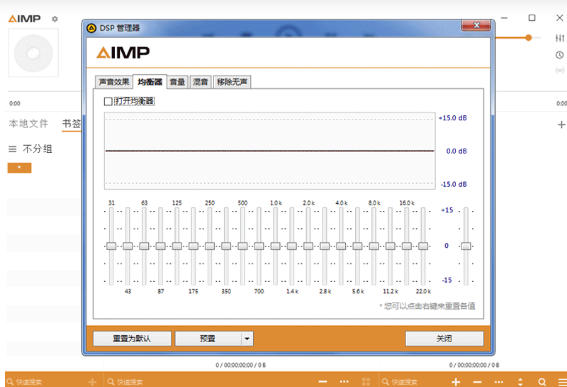Viewport: 567px width, 387px height.
Task: Switch to the 声音效果 tab
Action: coord(114,82)
